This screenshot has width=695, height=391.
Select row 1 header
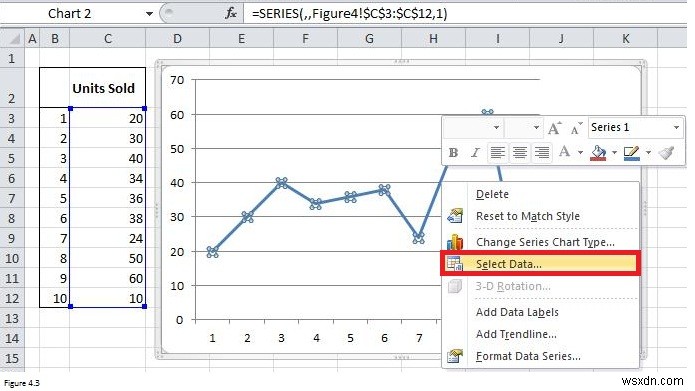(x=12, y=58)
